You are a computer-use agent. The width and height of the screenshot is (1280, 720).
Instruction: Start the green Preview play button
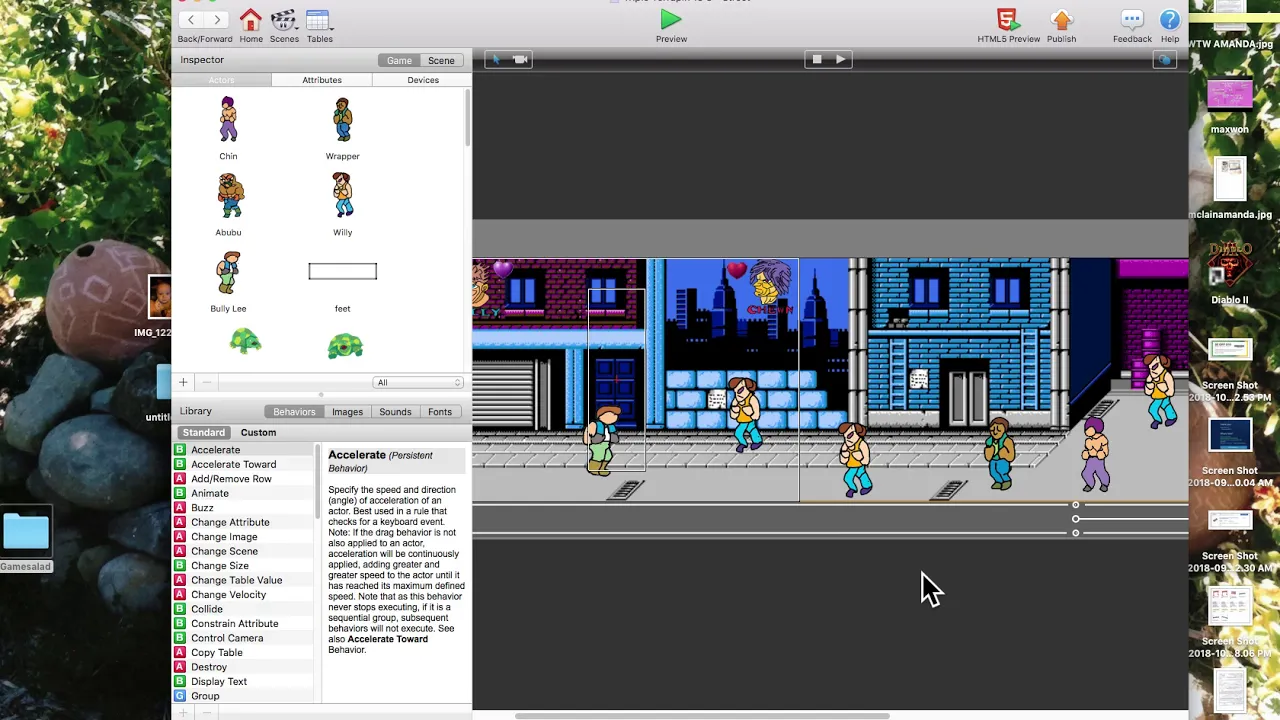(671, 19)
